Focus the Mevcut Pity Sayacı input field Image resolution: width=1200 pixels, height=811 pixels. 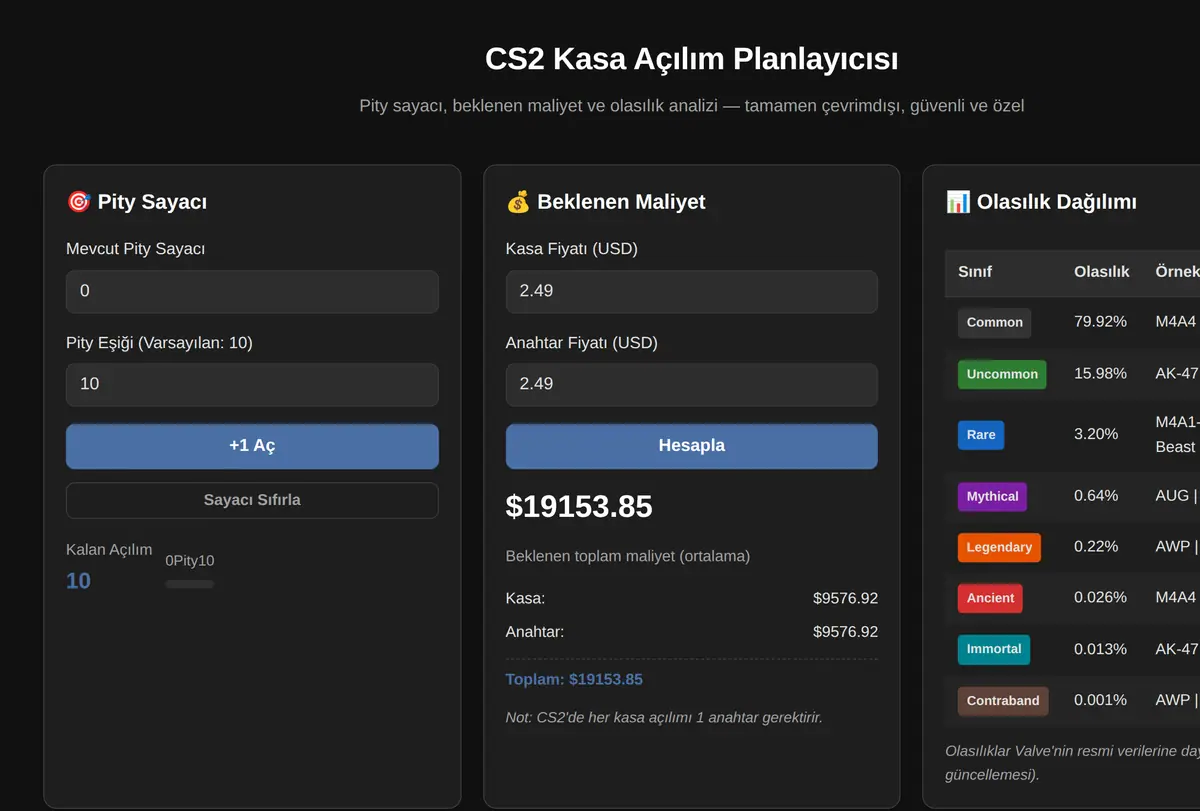click(x=252, y=291)
